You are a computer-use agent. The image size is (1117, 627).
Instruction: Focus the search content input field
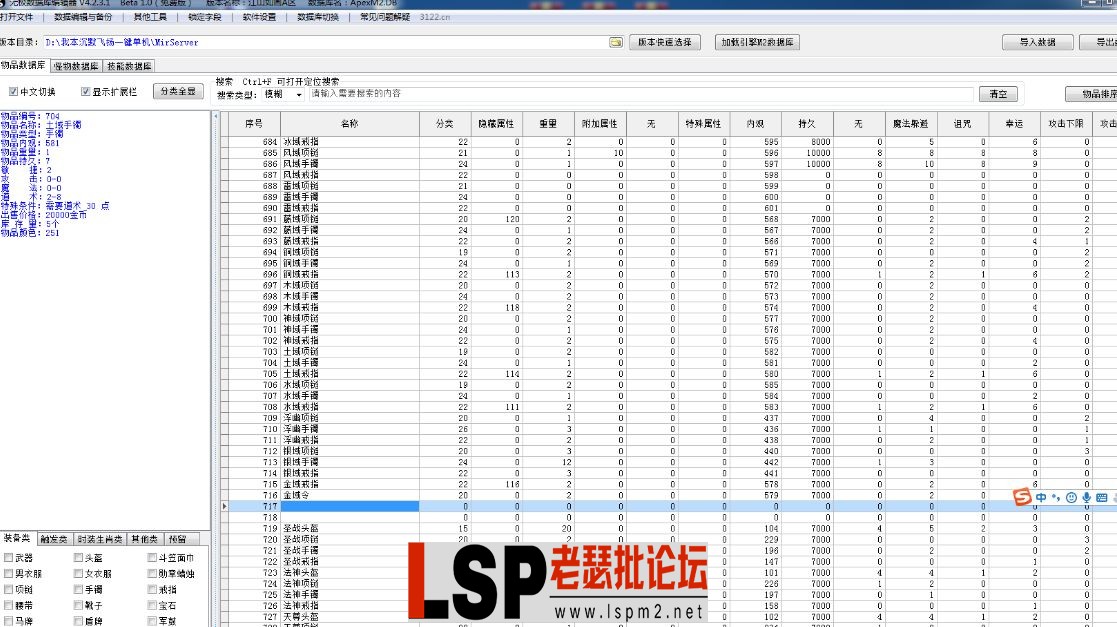tap(641, 94)
